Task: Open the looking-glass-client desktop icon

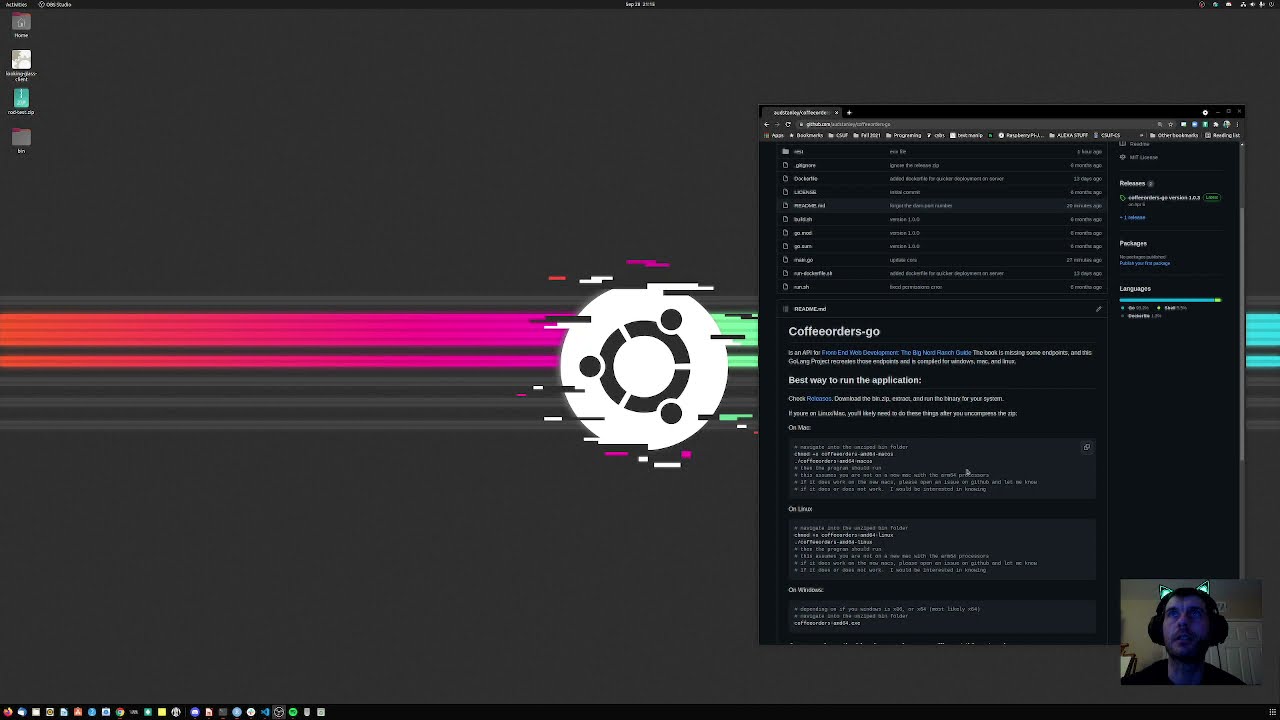Action: point(21,65)
